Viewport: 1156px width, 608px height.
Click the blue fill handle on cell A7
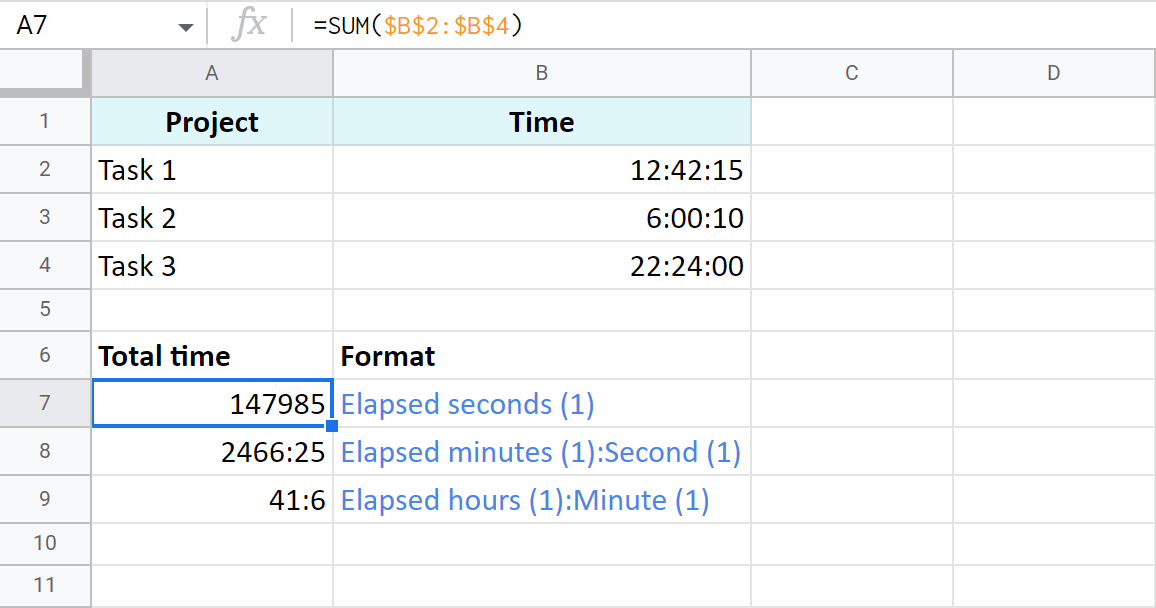(330, 425)
